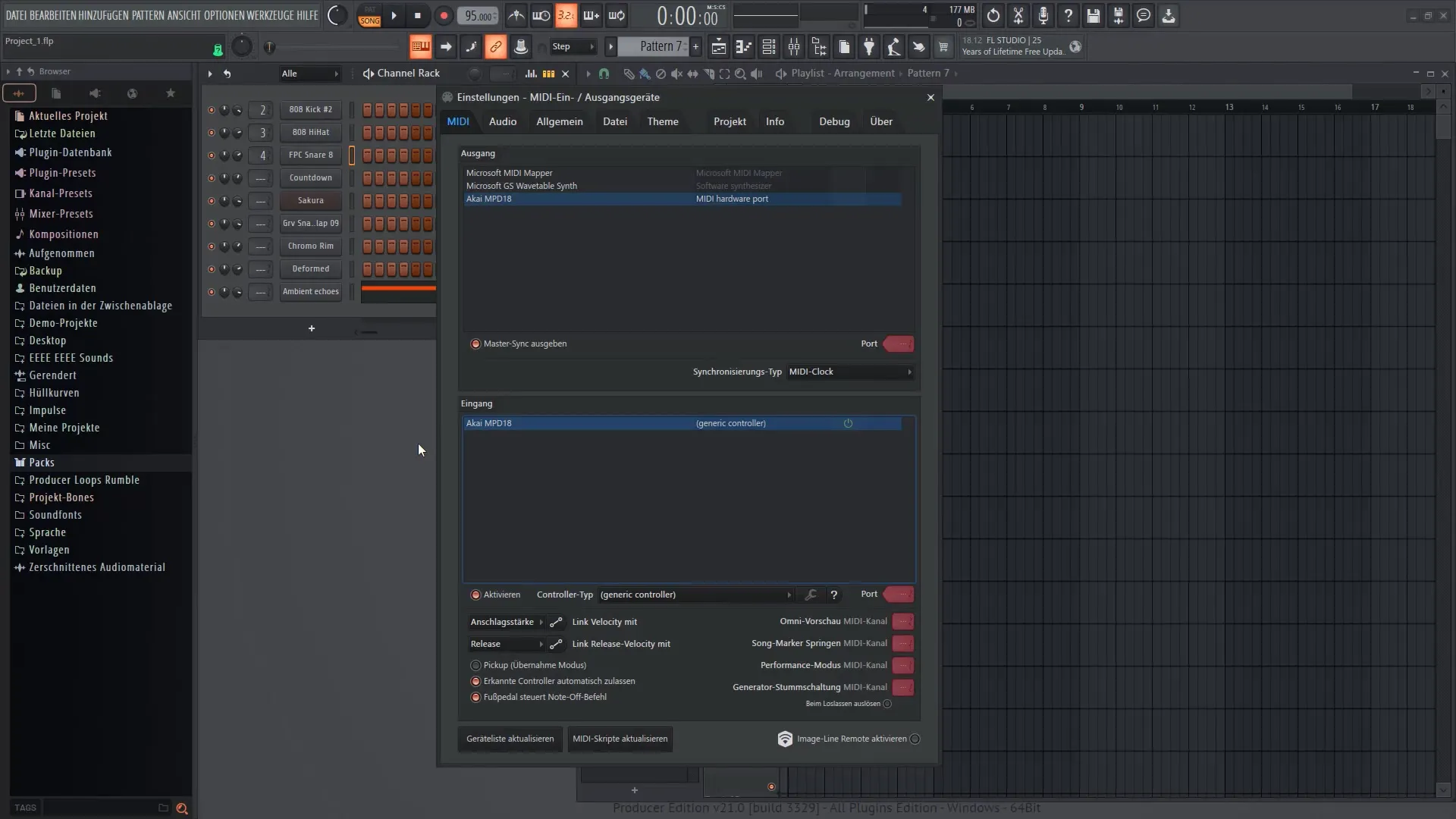
Task: Click the record button in transport bar
Action: tap(444, 15)
